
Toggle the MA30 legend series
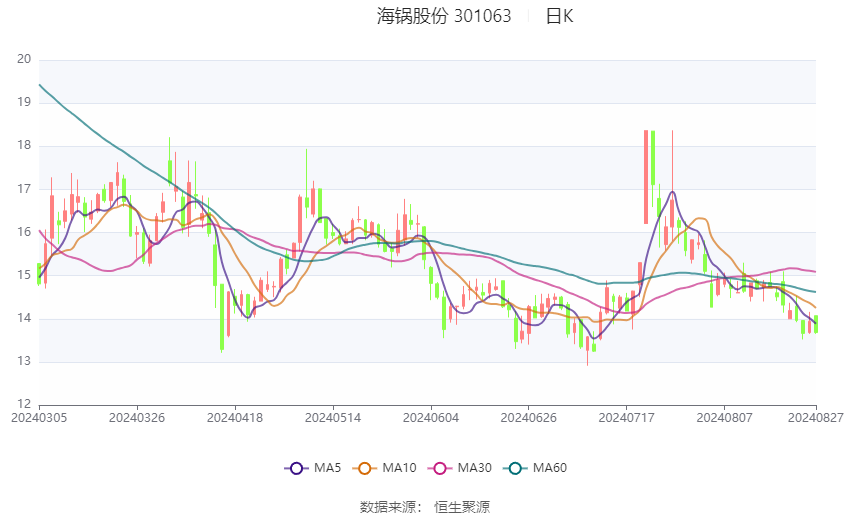[460, 468]
